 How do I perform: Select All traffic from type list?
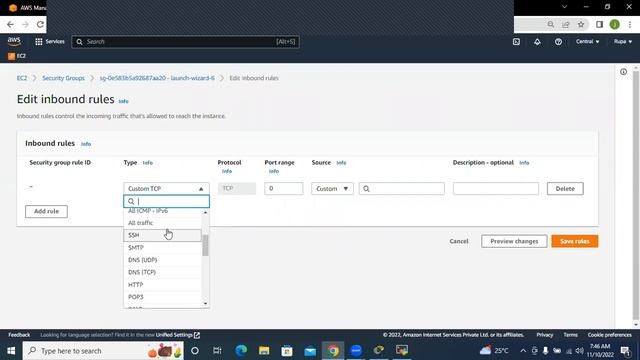[162, 223]
